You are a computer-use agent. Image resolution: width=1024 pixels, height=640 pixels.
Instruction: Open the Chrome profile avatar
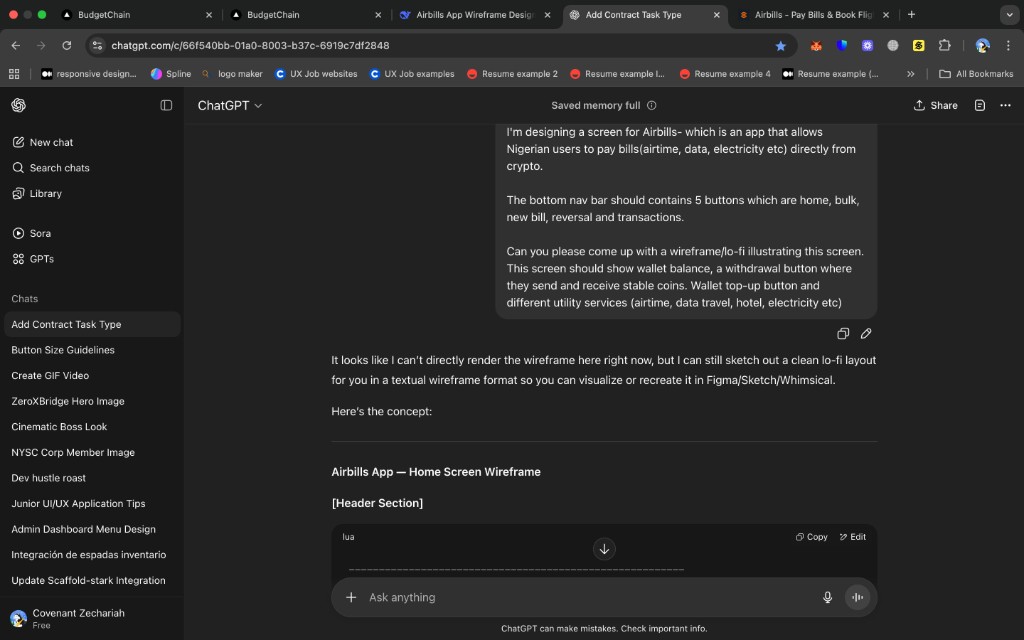982,46
